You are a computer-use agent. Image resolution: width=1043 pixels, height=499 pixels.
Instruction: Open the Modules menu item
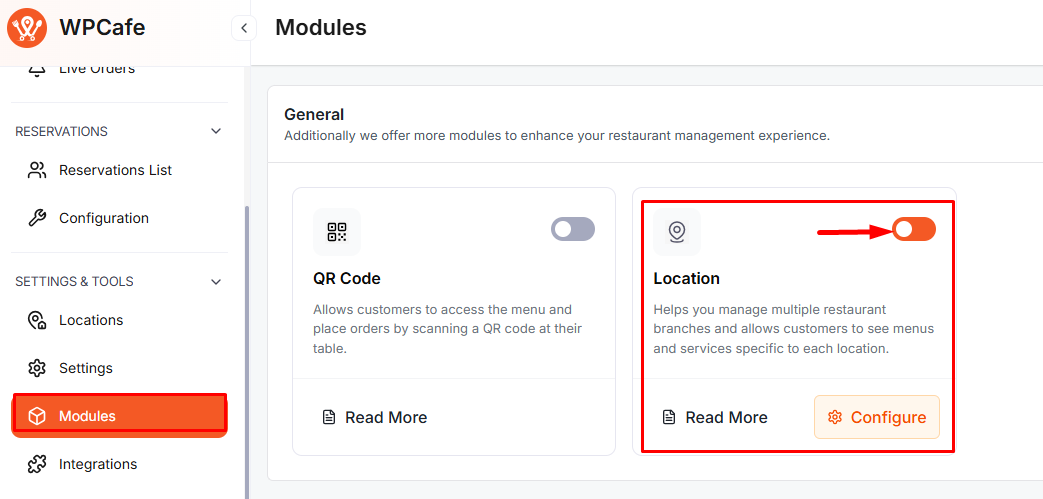click(x=119, y=416)
